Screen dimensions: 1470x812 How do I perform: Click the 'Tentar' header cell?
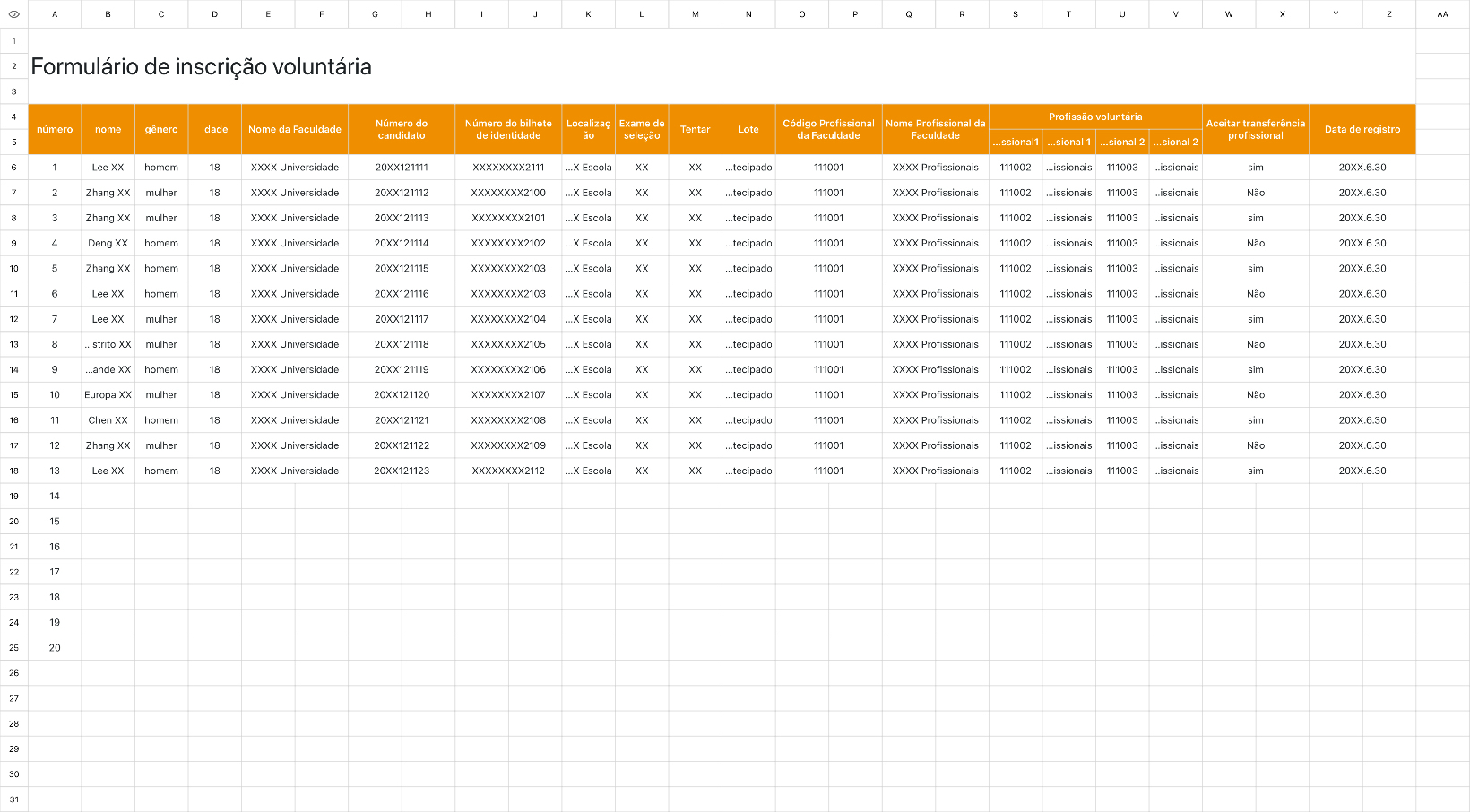(x=696, y=130)
